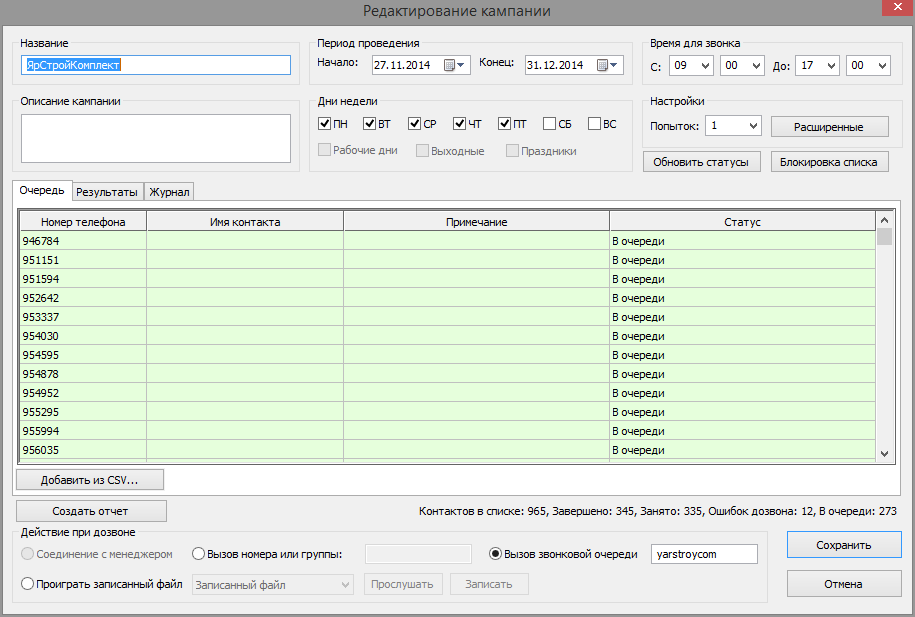Viewport: 915px width, 617px height.
Task: Click the 'Описание кампании' text area
Action: click(x=156, y=138)
